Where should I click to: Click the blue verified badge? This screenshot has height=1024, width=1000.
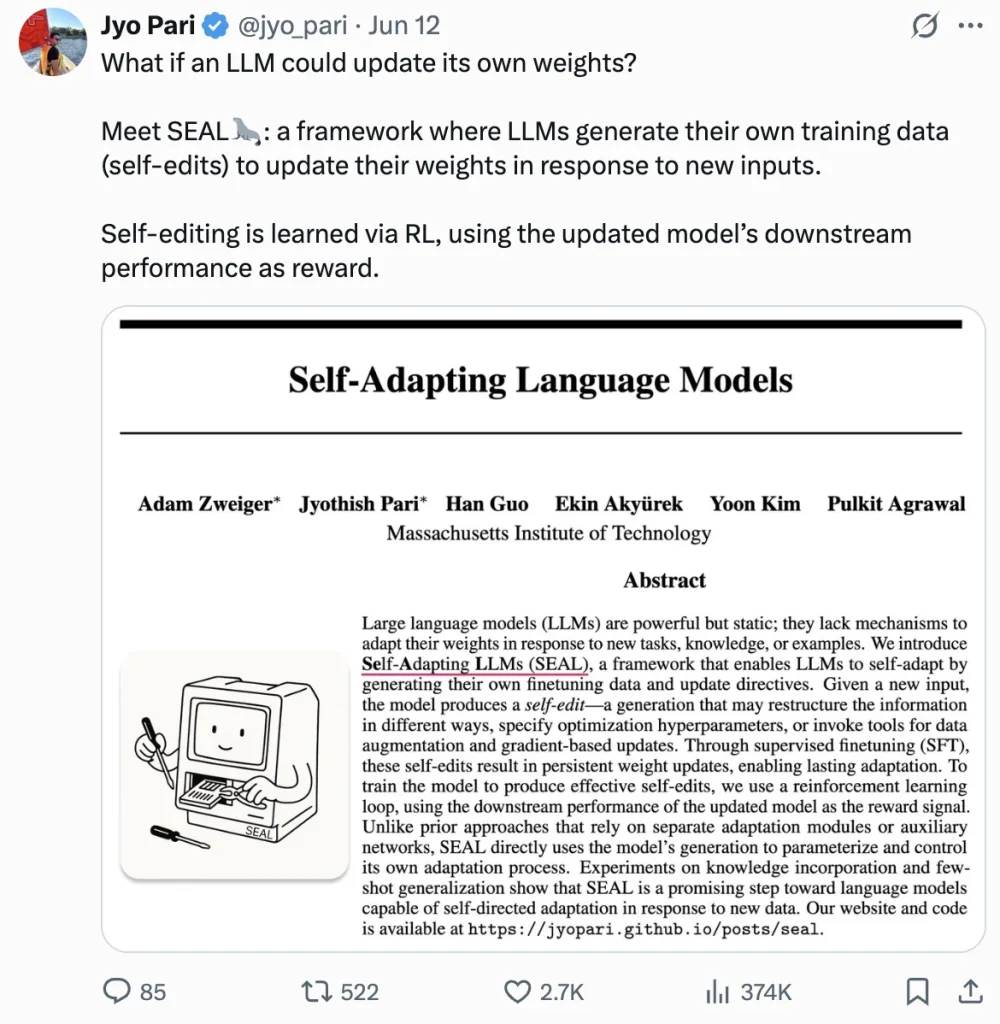[x=215, y=26]
